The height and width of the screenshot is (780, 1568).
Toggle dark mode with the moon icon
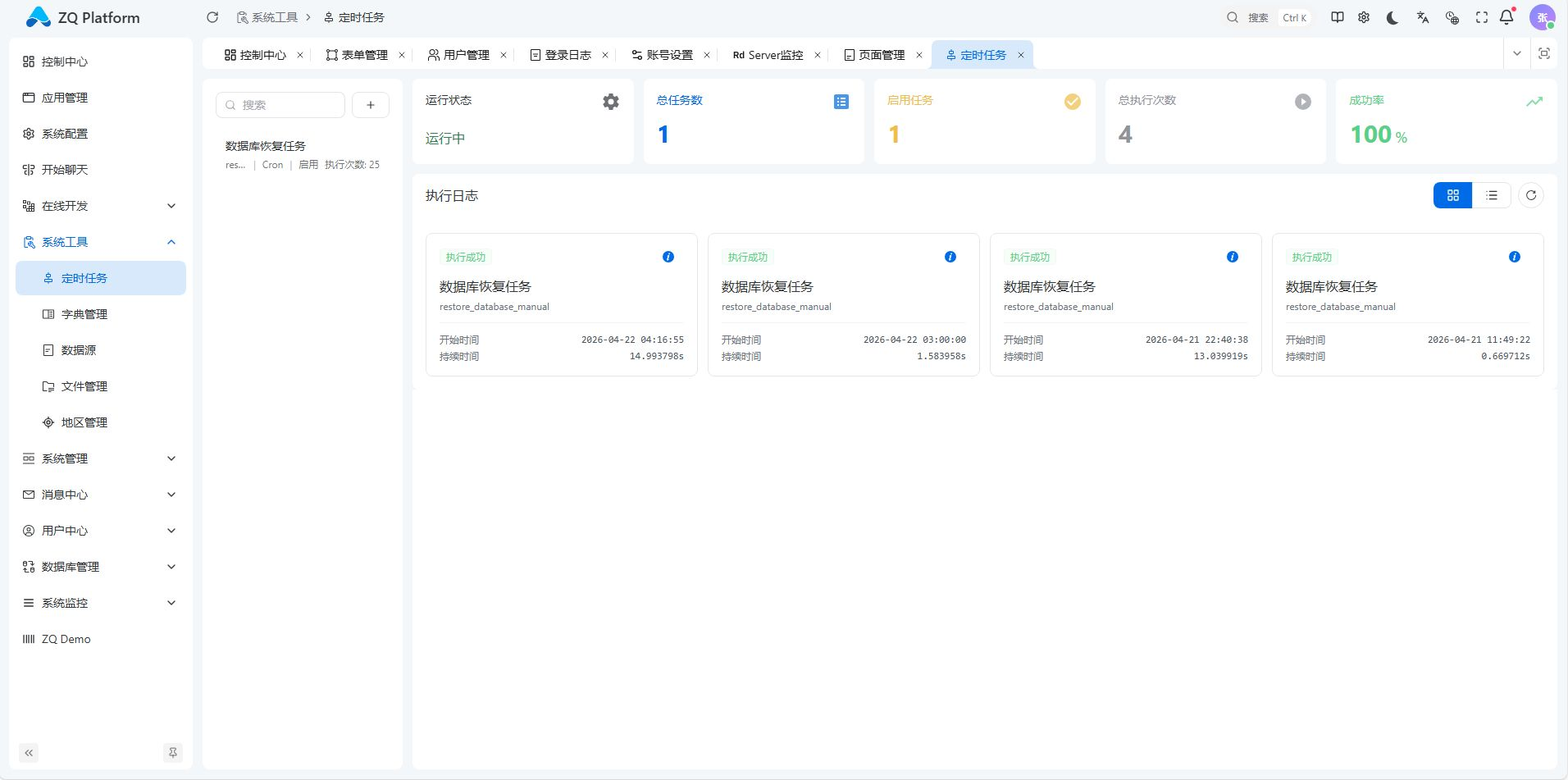(1393, 17)
